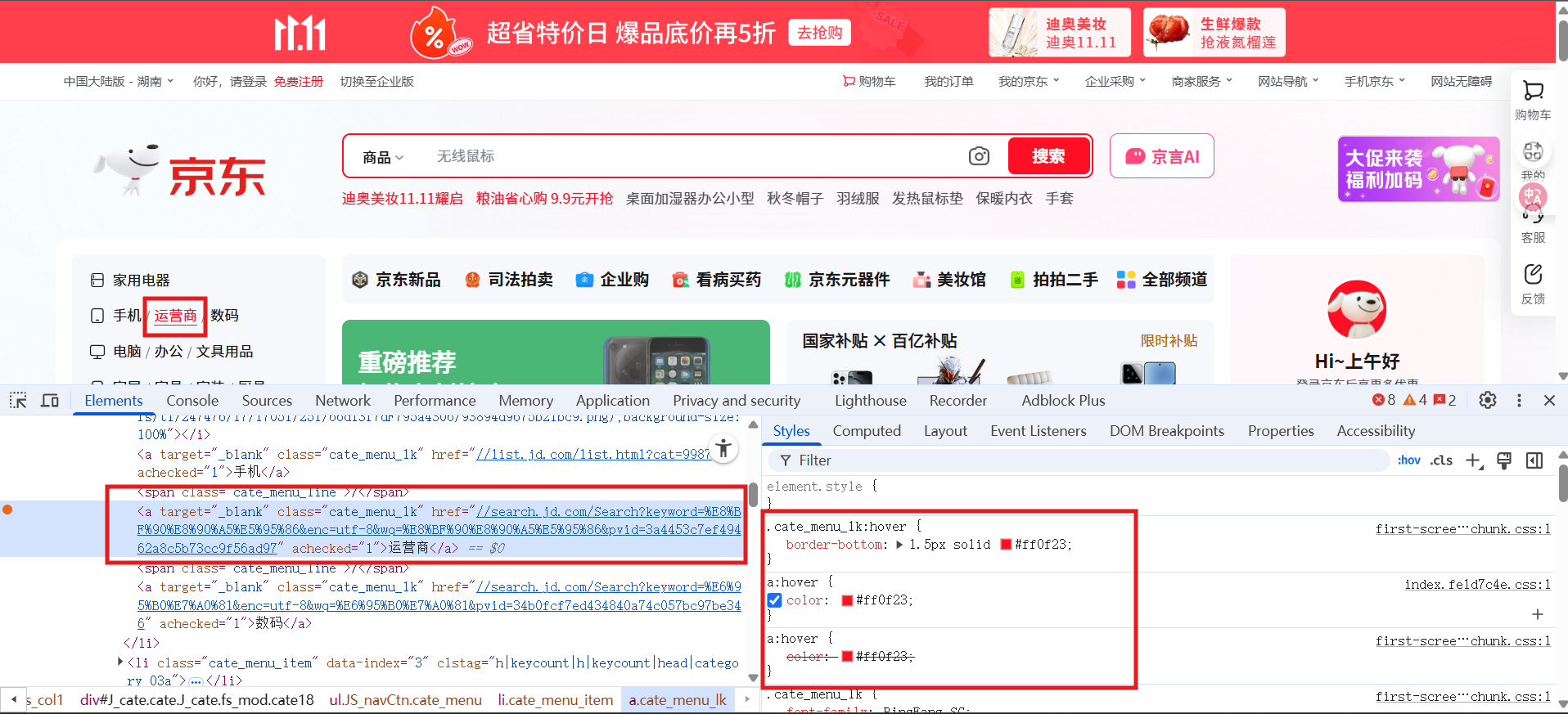Click the camera image search icon
Image resolution: width=1568 pixels, height=714 pixels.
pyautogui.click(x=979, y=156)
